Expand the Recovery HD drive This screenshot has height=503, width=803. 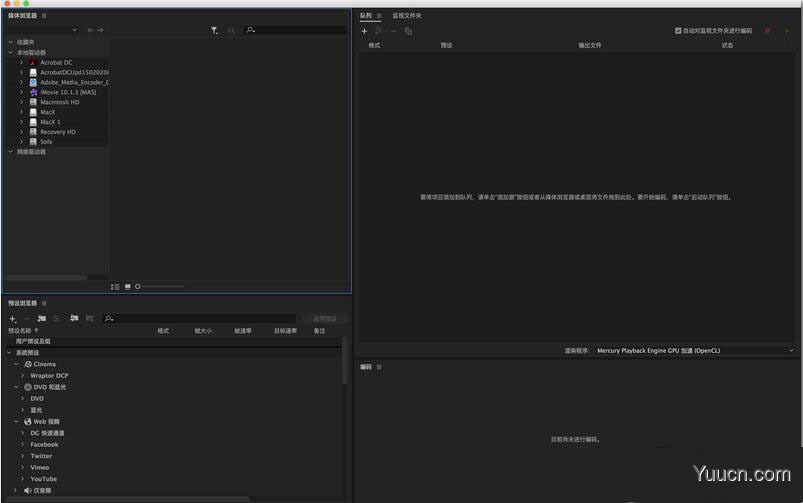click(x=22, y=132)
